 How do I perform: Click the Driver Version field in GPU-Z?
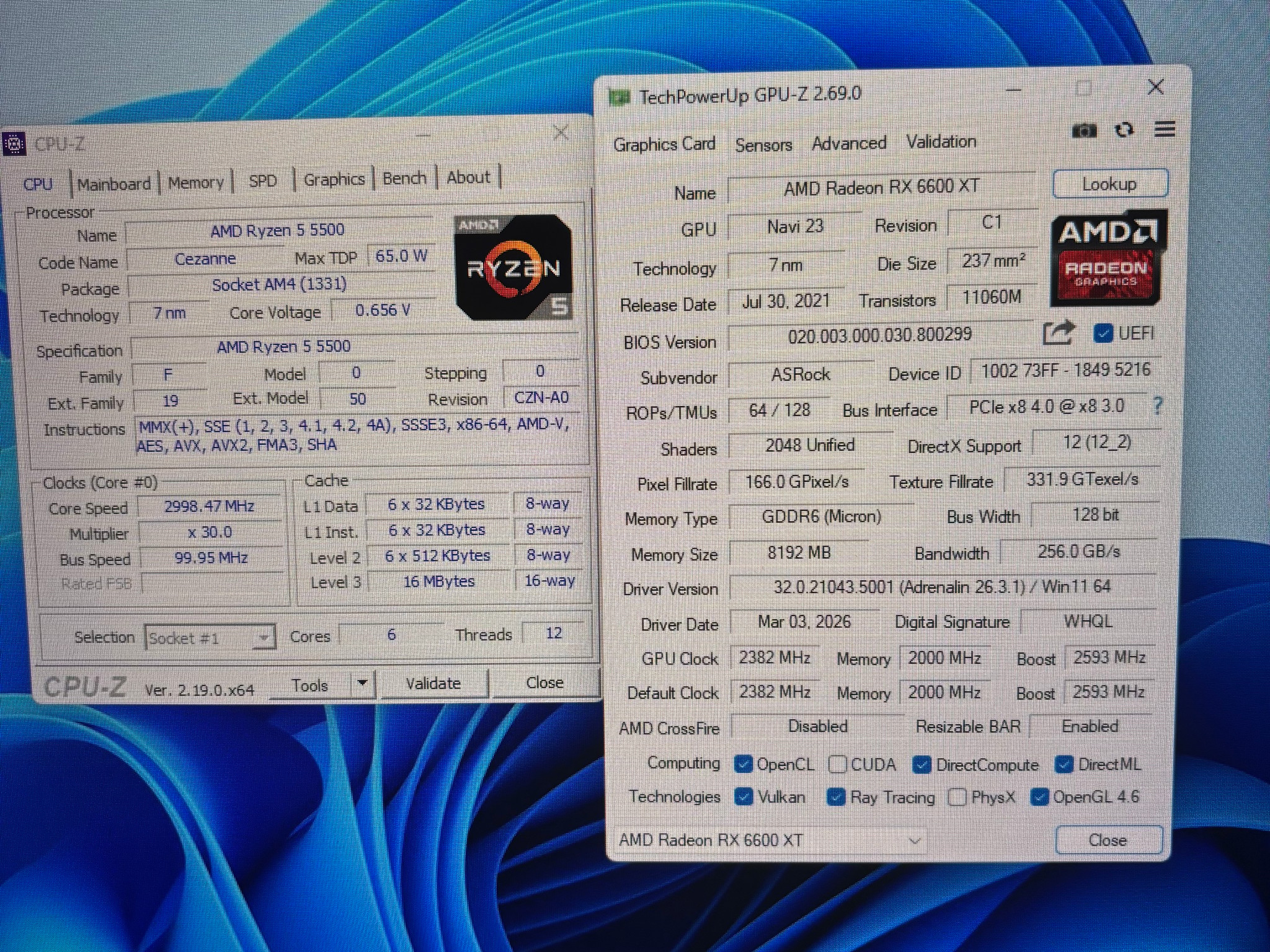click(942, 586)
